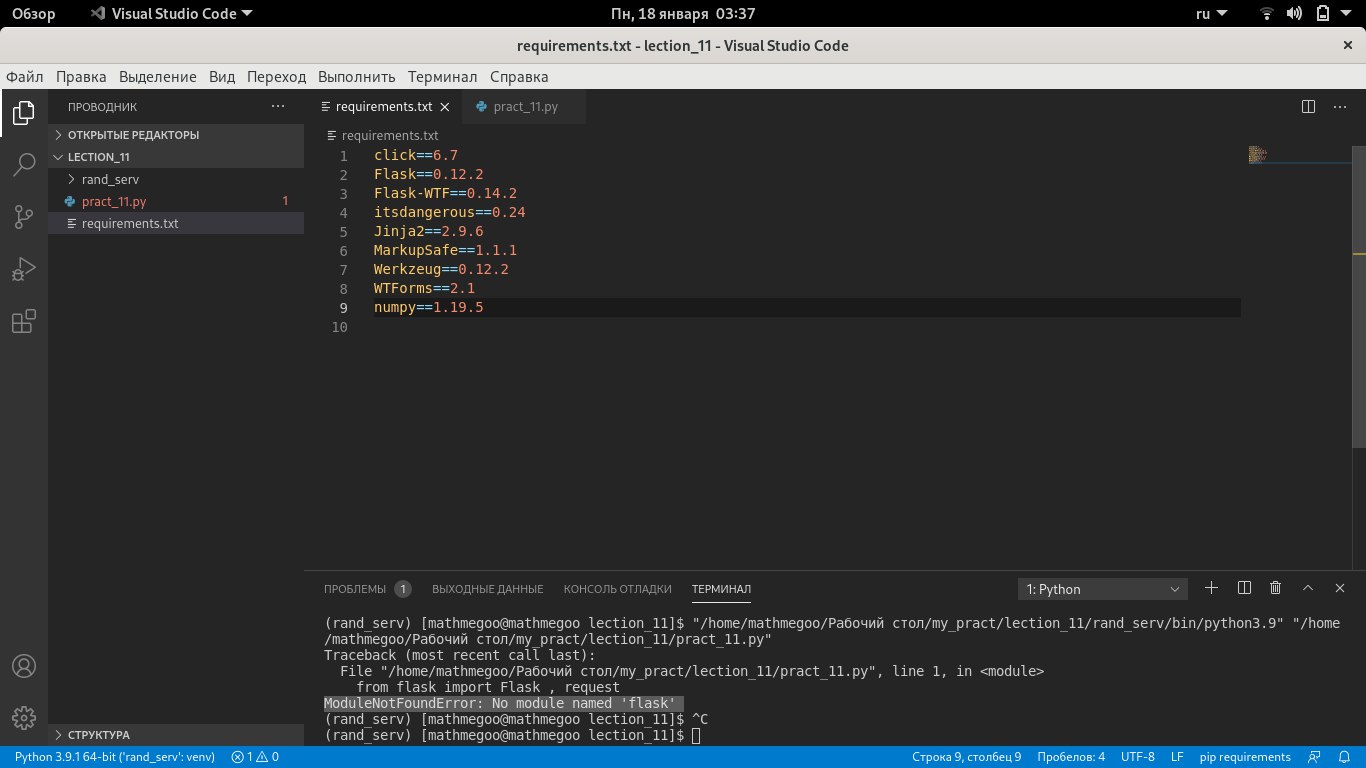Split the terminal panel
The image size is (1366, 768).
click(1244, 588)
